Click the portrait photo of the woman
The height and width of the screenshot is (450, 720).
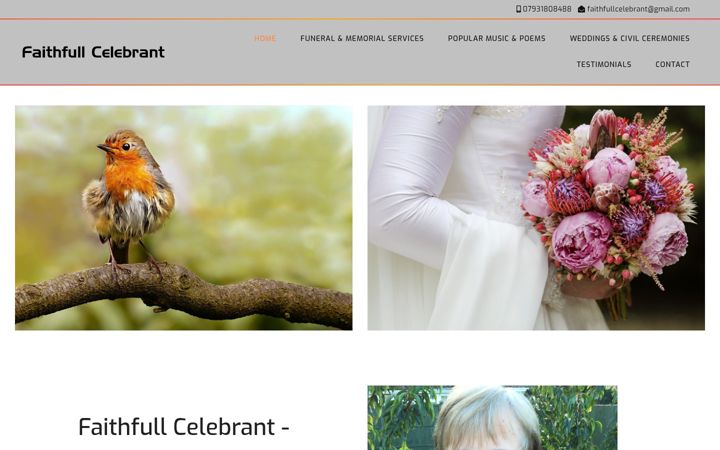[492, 418]
